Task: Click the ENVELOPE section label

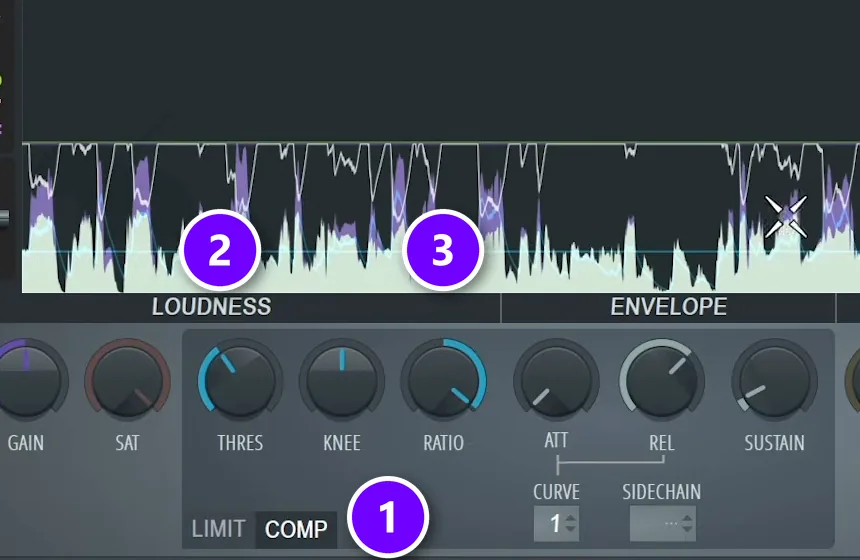Action: tap(669, 307)
